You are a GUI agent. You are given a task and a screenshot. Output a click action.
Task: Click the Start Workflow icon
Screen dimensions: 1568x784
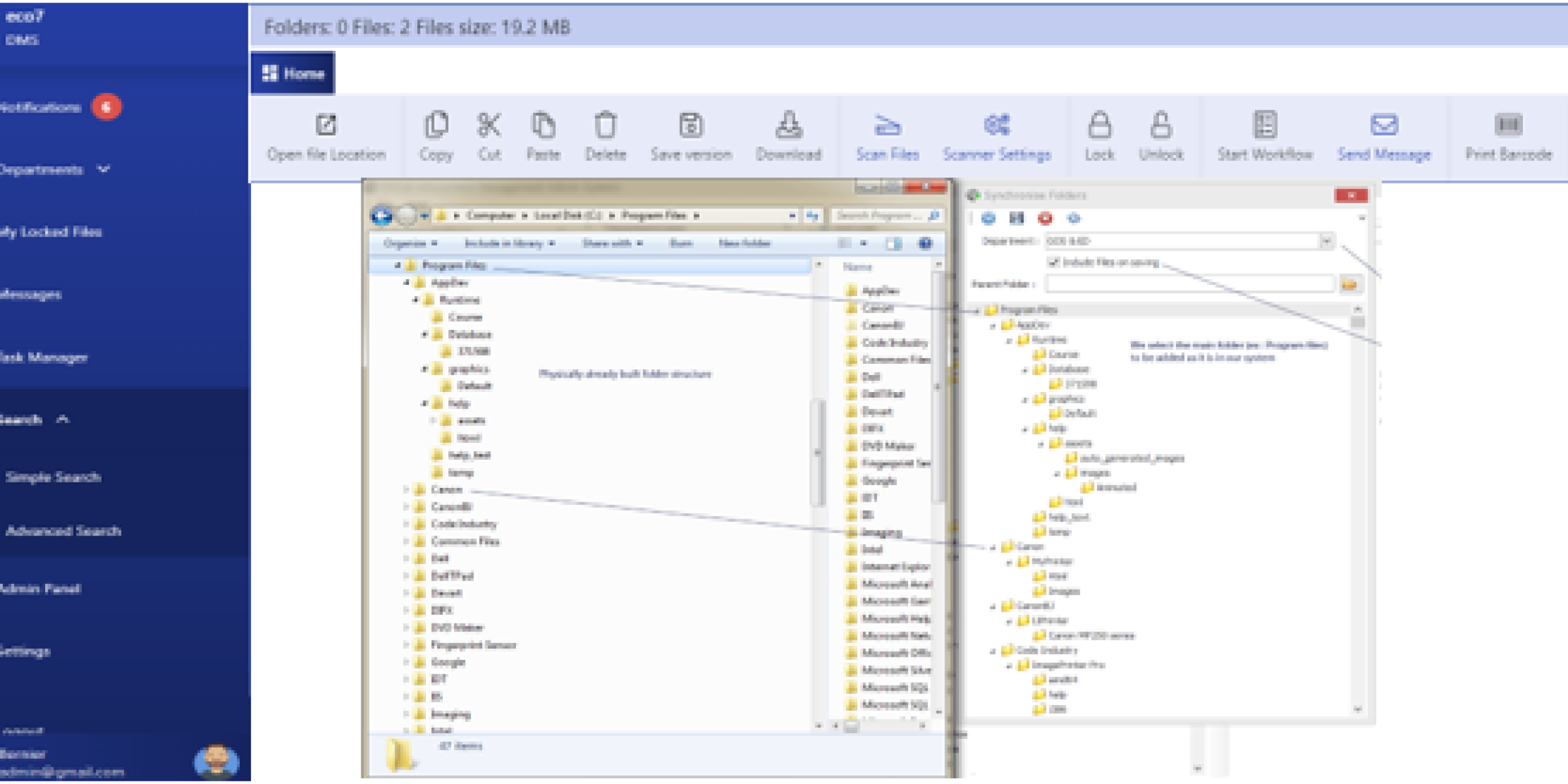point(1265,125)
